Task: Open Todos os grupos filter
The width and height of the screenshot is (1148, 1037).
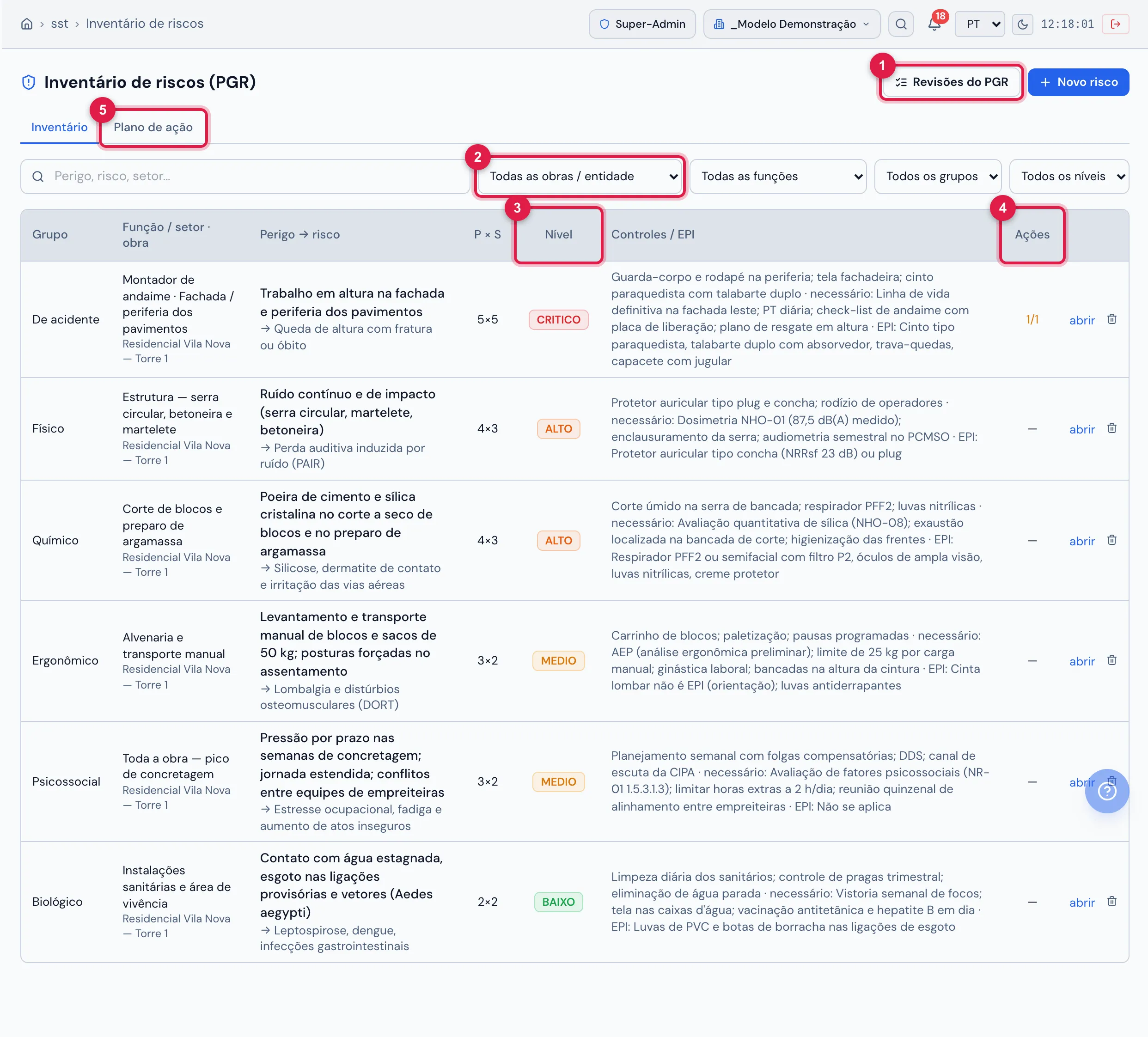Action: [x=938, y=177]
